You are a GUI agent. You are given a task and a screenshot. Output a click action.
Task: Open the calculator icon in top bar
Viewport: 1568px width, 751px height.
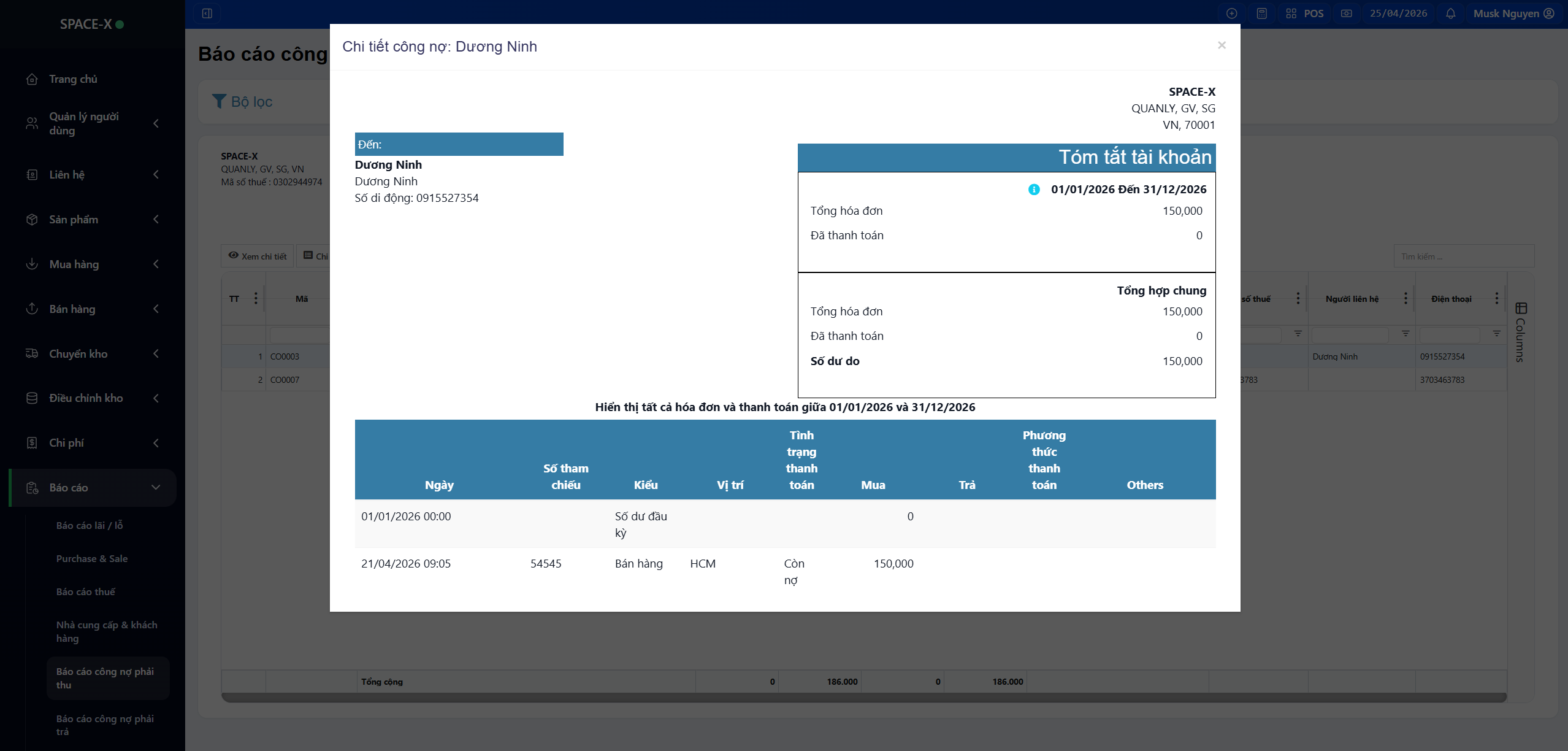tap(1261, 13)
